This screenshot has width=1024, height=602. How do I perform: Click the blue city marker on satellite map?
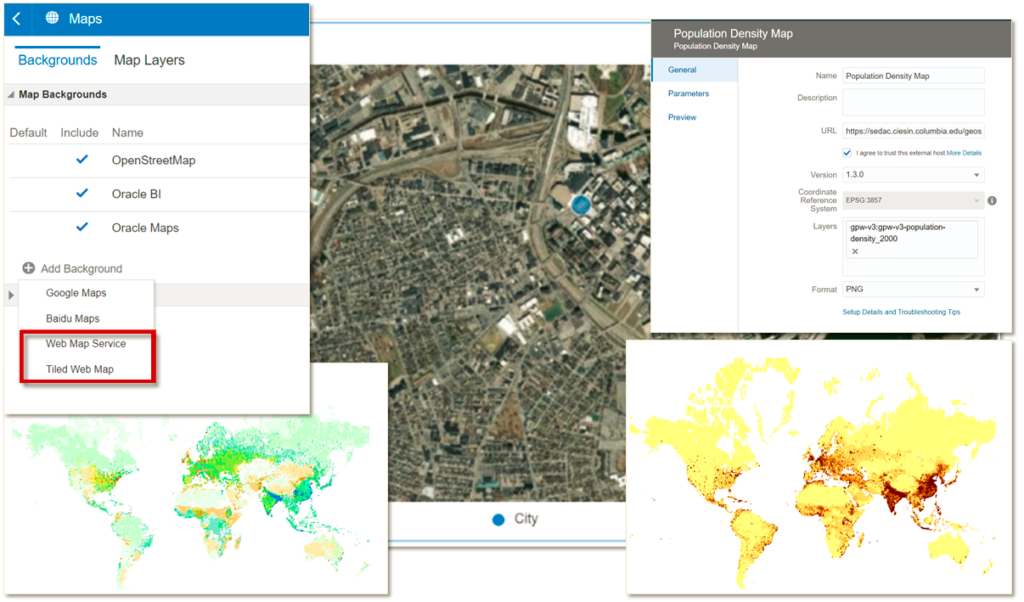[581, 205]
